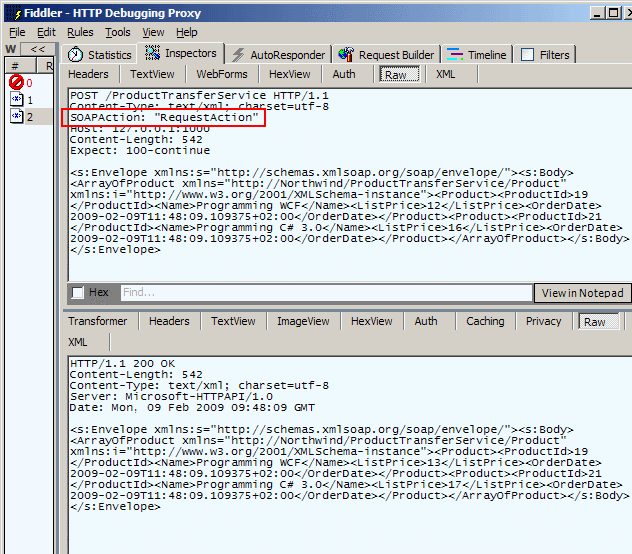Open the Rules menu
The height and width of the screenshot is (554, 632).
[80, 32]
